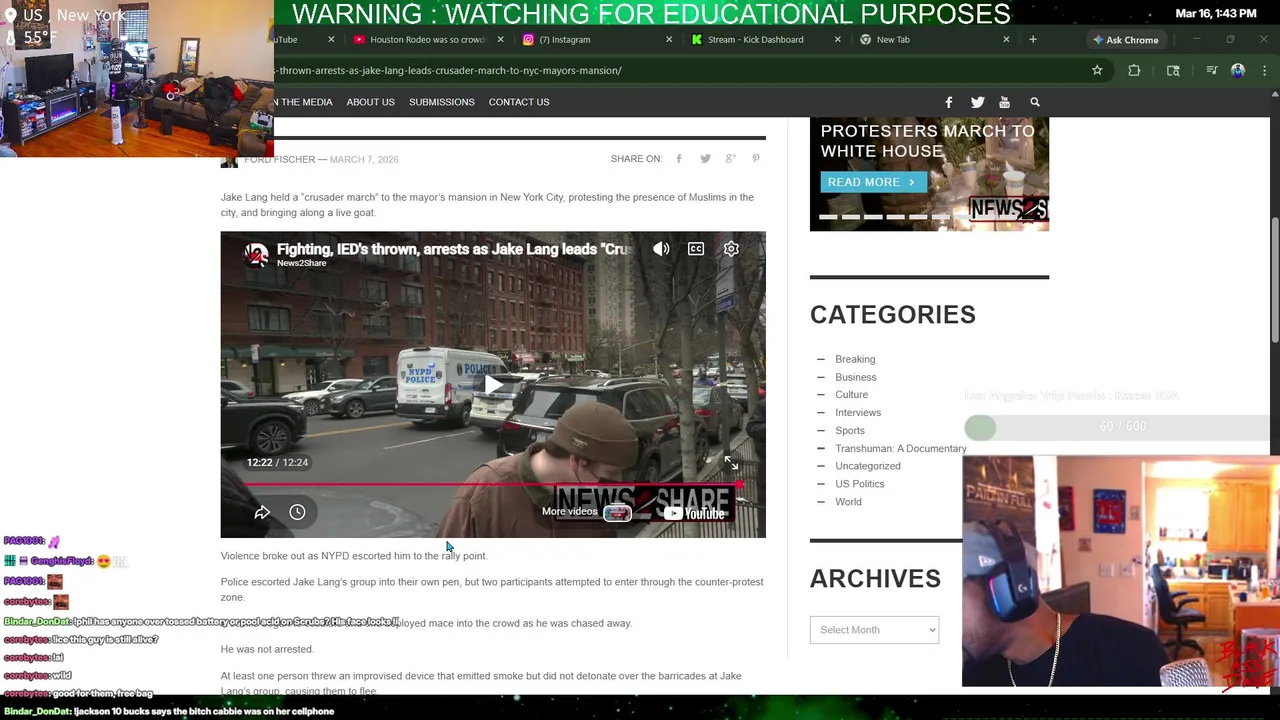Viewport: 1280px width, 720px height.
Task: Click the Facebook icon in site header
Action: pyautogui.click(x=949, y=102)
